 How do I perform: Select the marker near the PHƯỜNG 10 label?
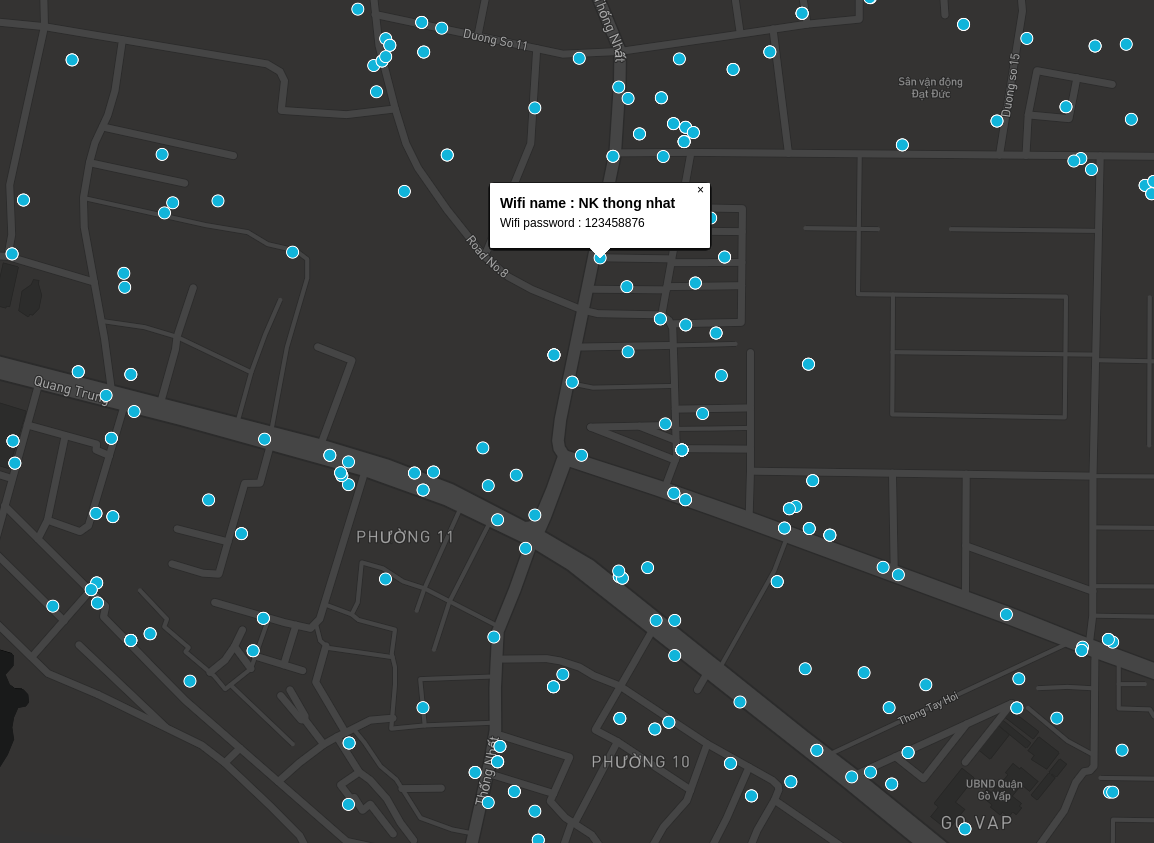click(654, 730)
